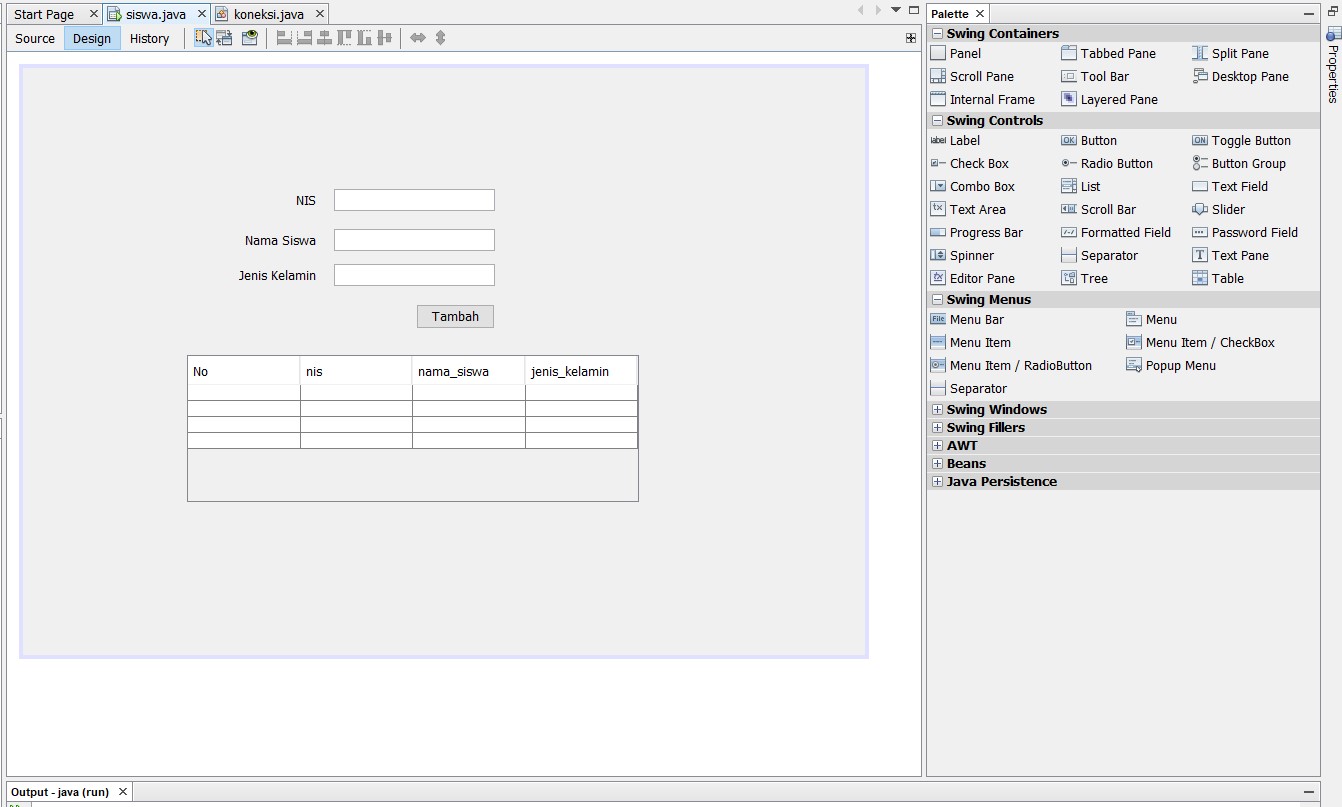Activate Selection Mode in the designer toolbar

pos(203,36)
